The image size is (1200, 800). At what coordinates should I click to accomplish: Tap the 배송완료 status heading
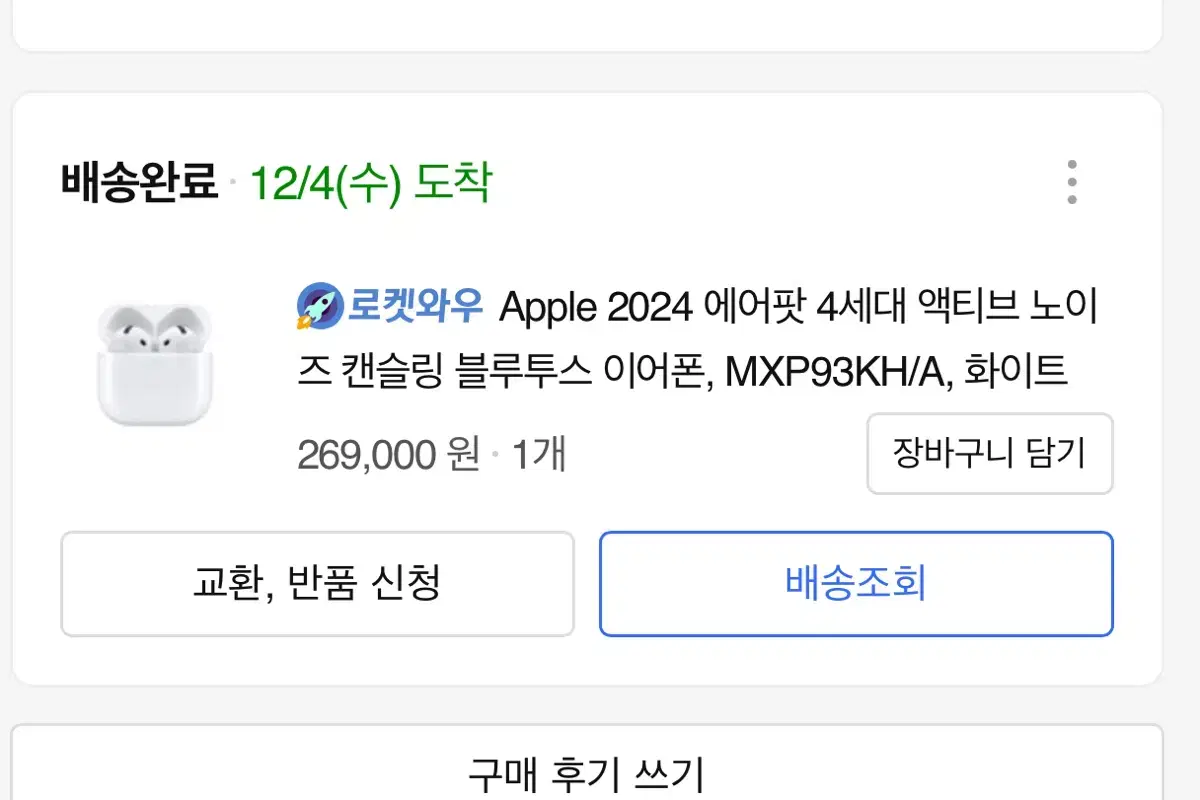[x=139, y=183]
